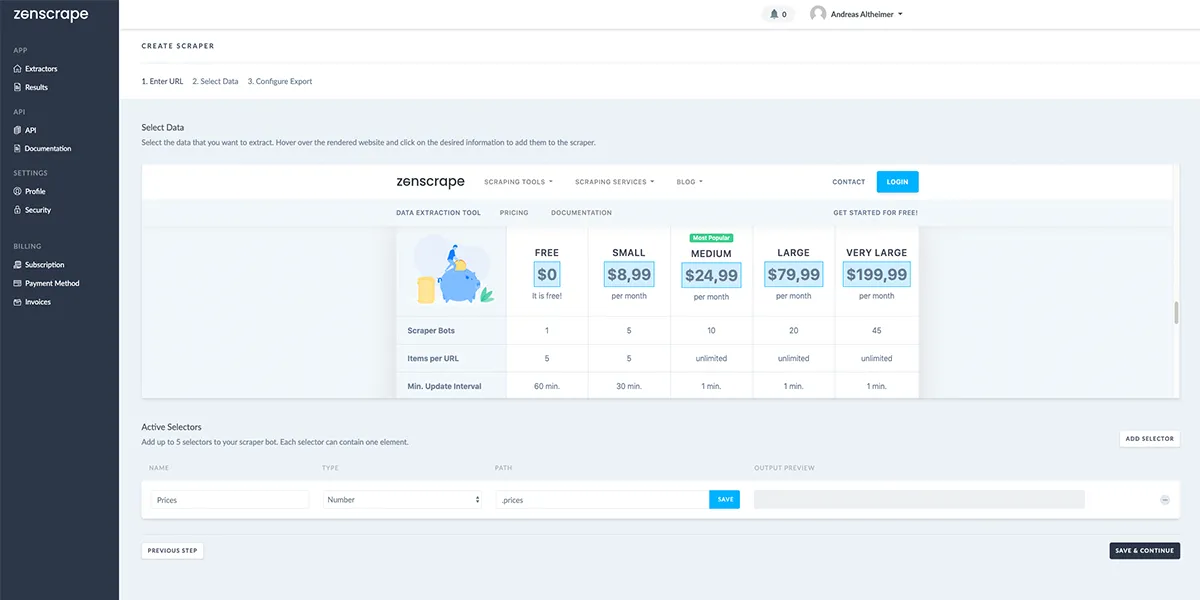Click the VERY LARGE plan heading
The height and width of the screenshot is (600, 1200).
click(876, 253)
